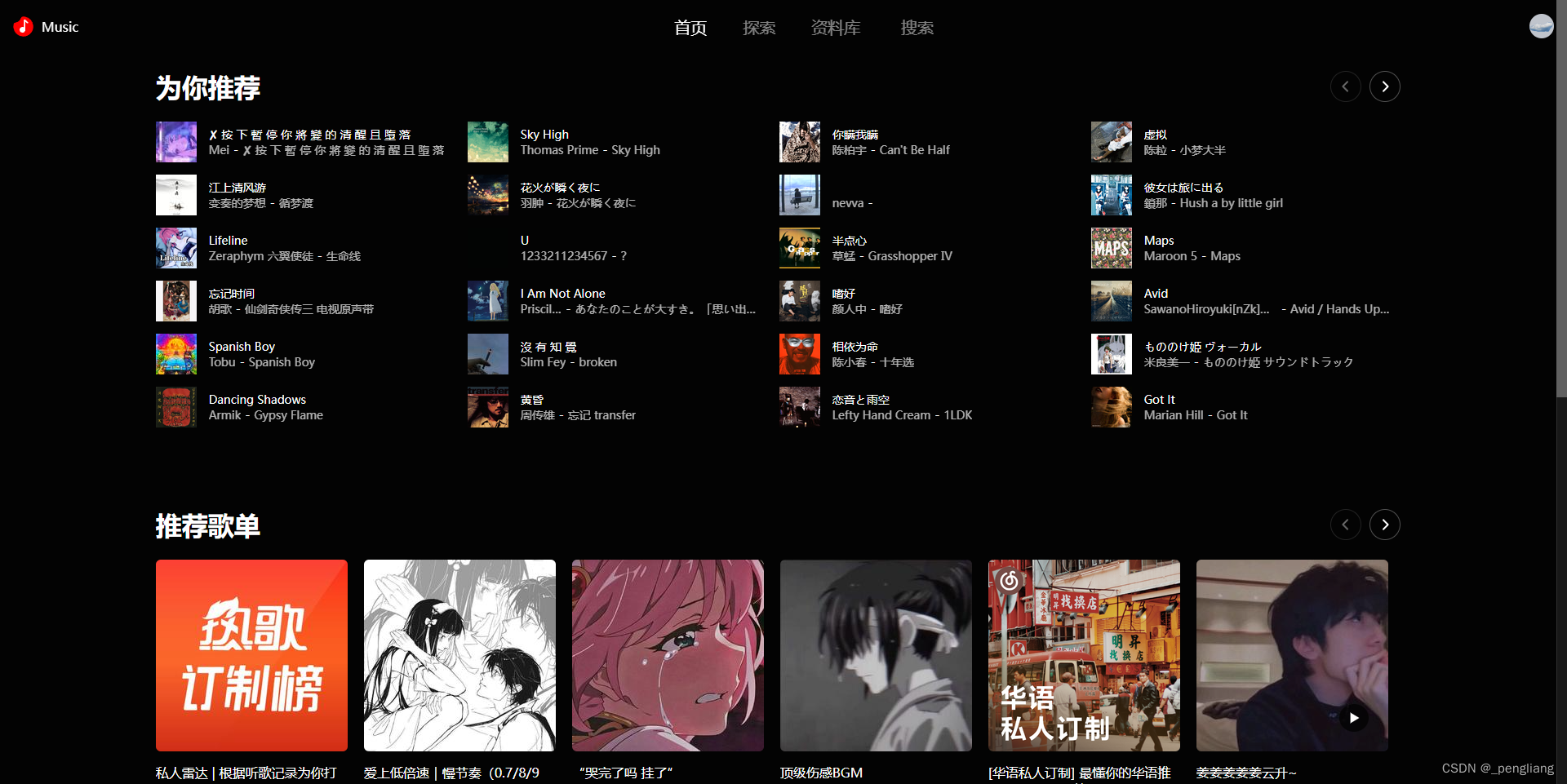Click the 为你推荐 section heading
The width and height of the screenshot is (1567, 784).
click(208, 87)
